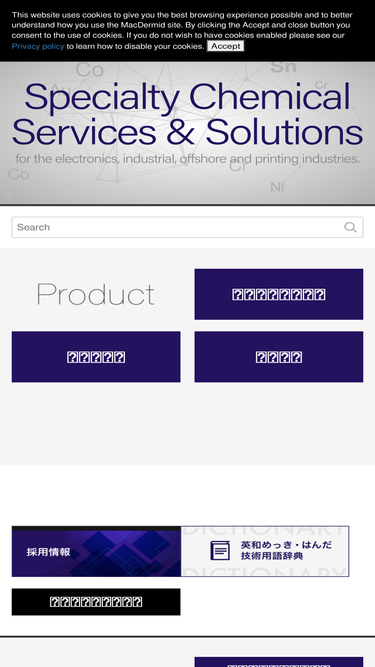Focus the Search input field
375x667 pixels.
click(x=187, y=227)
